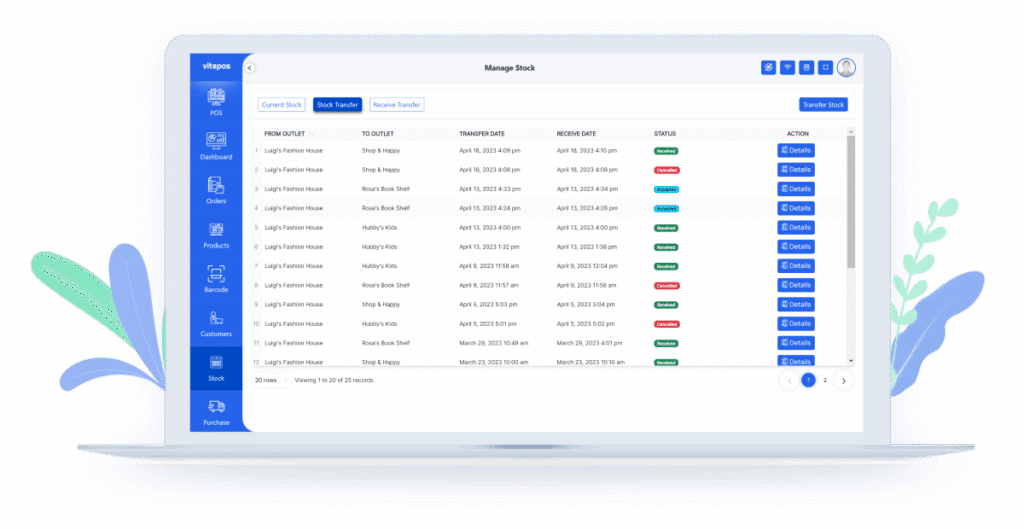Open Details for April 9 11:57 am transfer
The image size is (1024, 529).
[796, 285]
